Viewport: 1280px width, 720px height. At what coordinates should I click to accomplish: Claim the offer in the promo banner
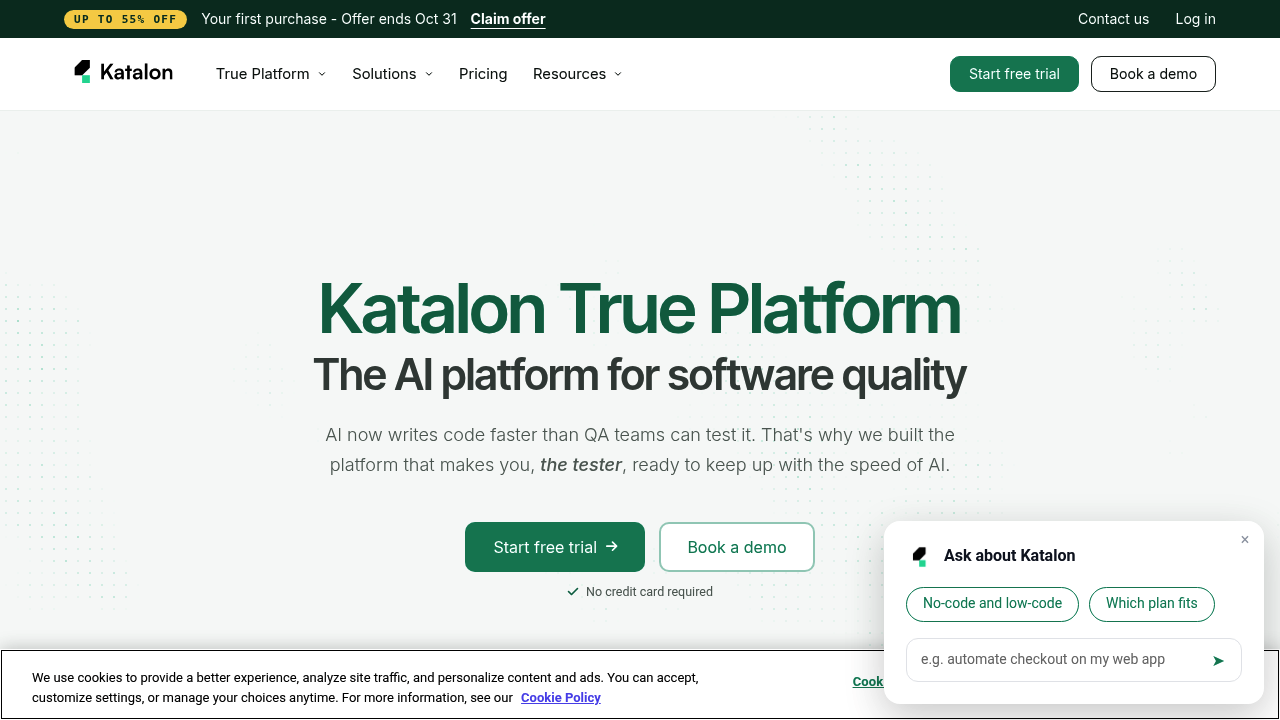[508, 19]
